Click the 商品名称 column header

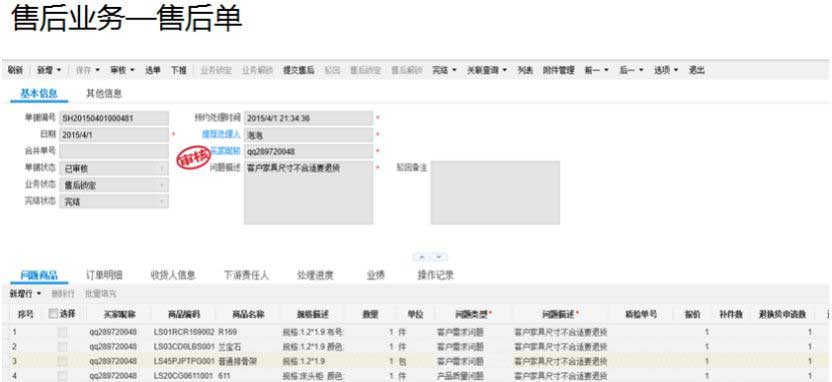coord(248,314)
